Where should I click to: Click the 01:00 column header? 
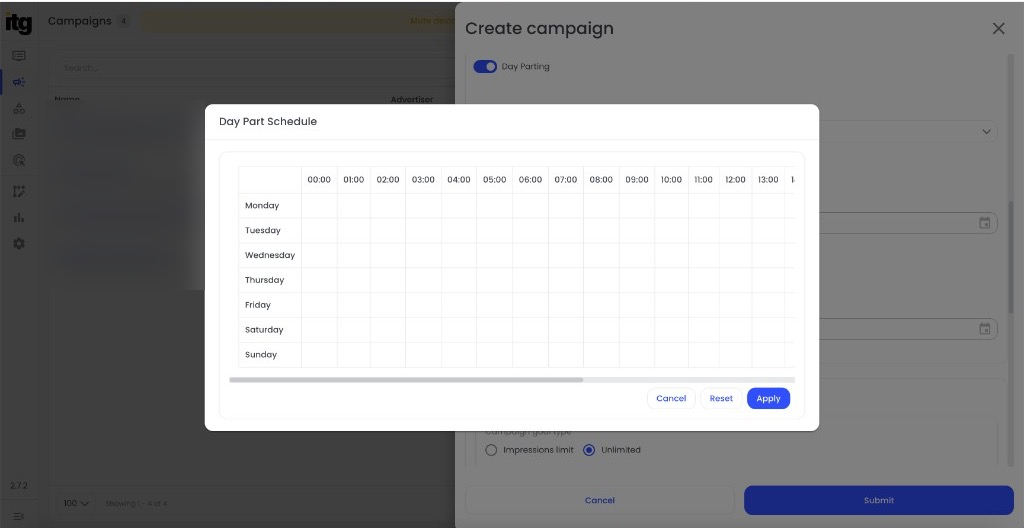click(x=353, y=180)
